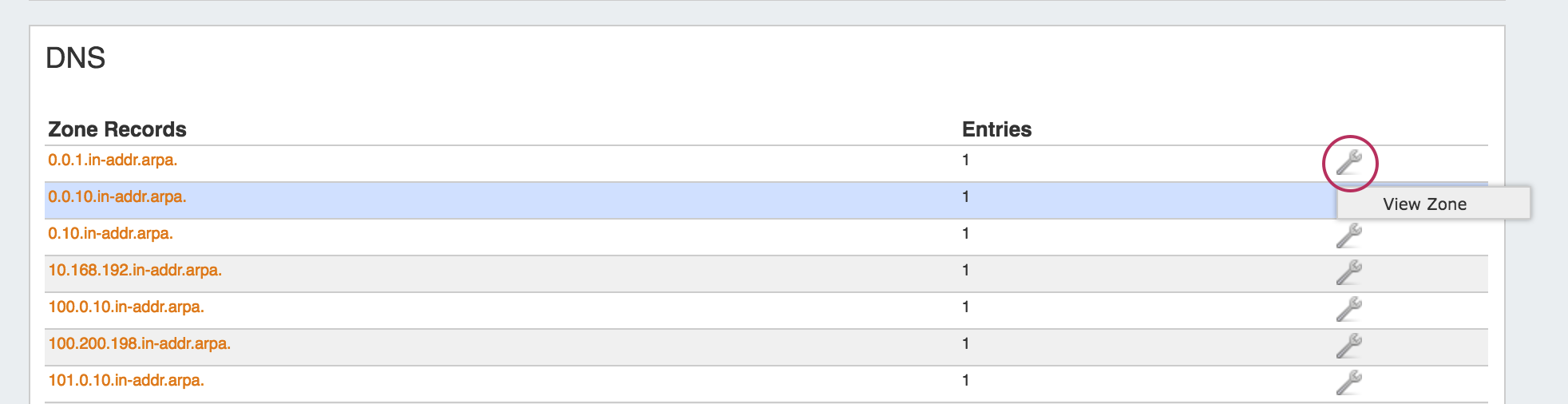Click entry count in 101.0.10.in-addr.arpa. row
The width and height of the screenshot is (1568, 404).
(x=966, y=381)
